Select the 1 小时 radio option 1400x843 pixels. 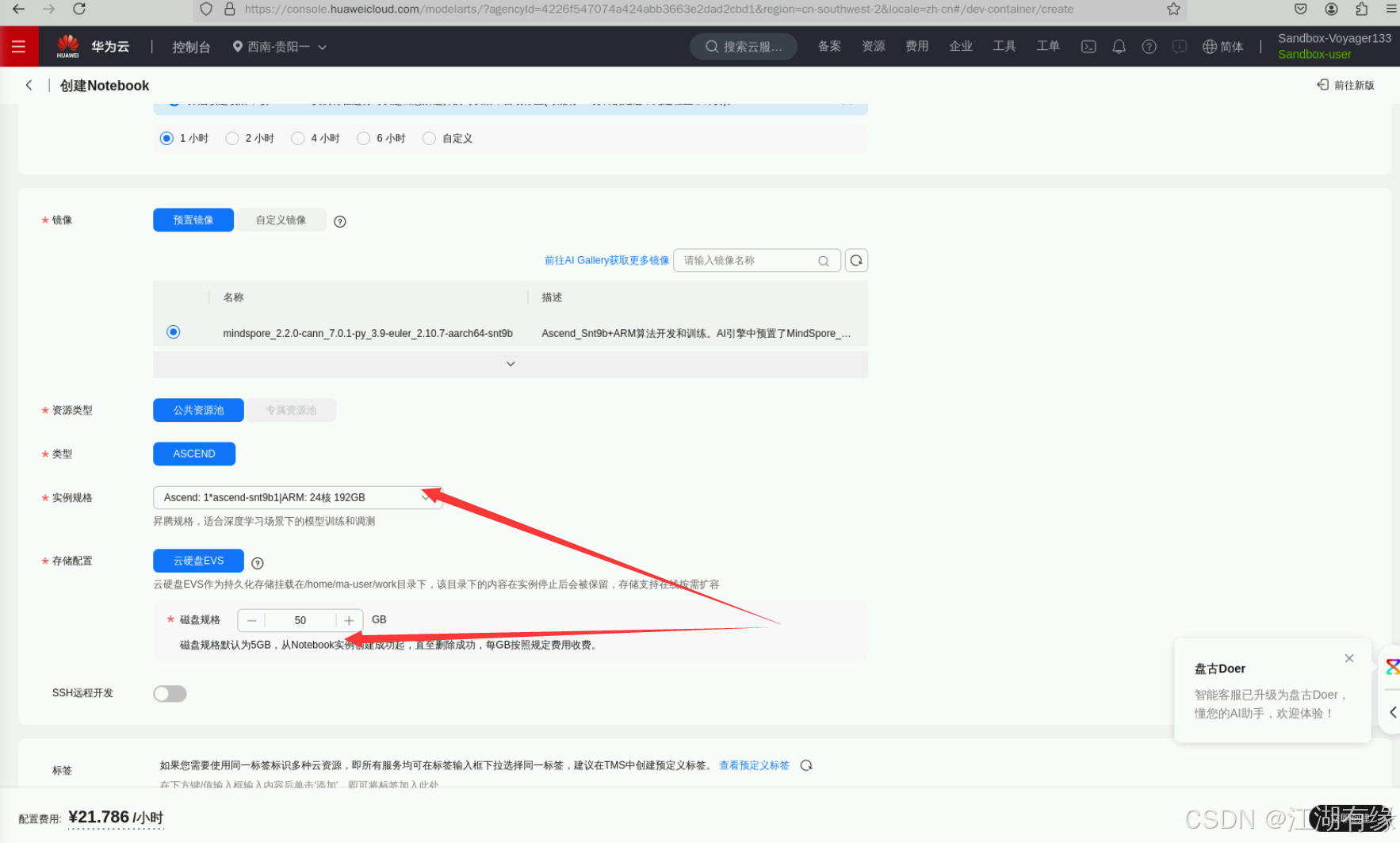[166, 138]
